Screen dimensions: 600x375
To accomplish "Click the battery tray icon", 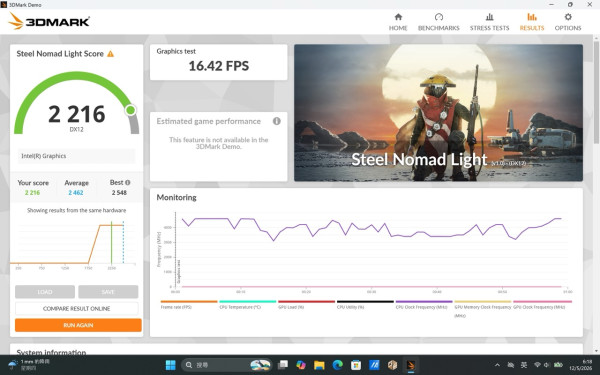I will 558,365.
